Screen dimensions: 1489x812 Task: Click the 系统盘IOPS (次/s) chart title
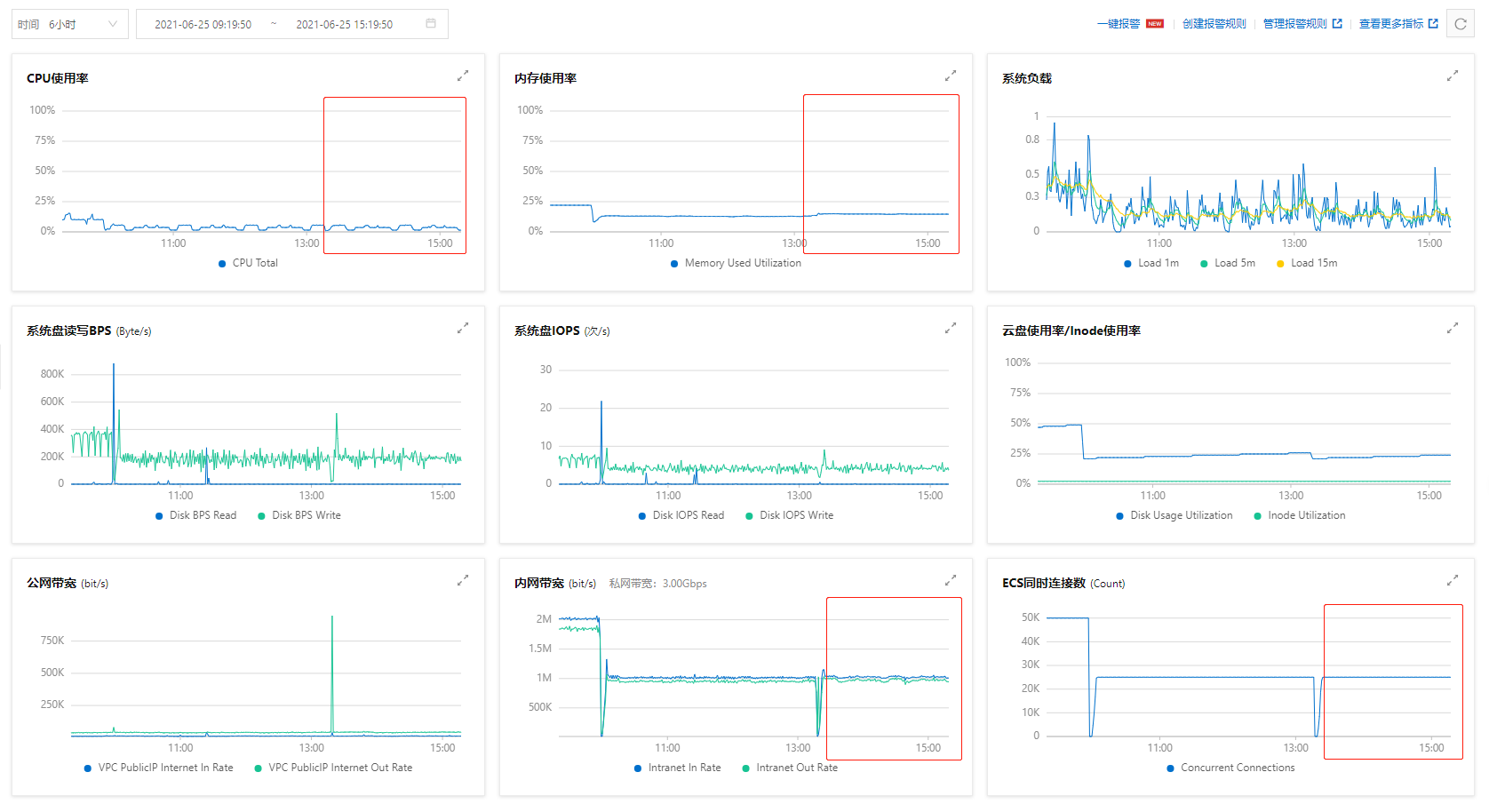click(x=562, y=330)
